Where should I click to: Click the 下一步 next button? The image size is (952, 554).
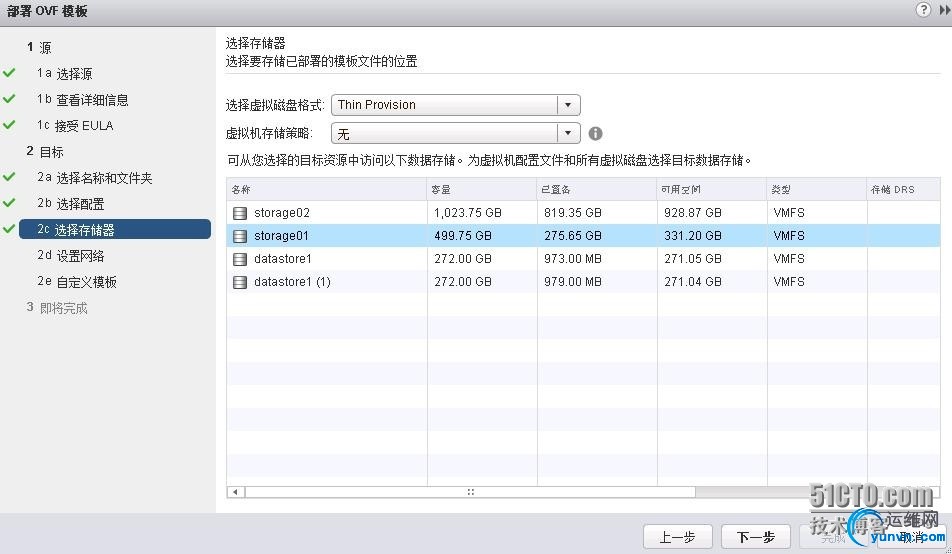click(x=756, y=537)
